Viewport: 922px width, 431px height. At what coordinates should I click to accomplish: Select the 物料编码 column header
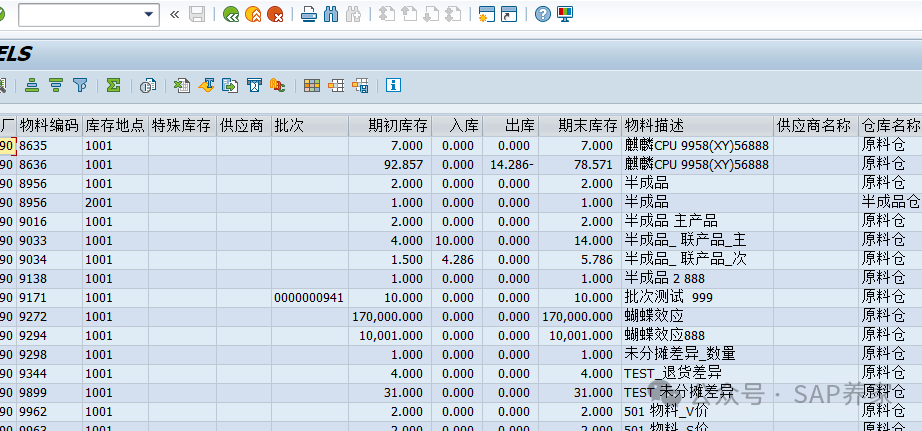[49, 125]
